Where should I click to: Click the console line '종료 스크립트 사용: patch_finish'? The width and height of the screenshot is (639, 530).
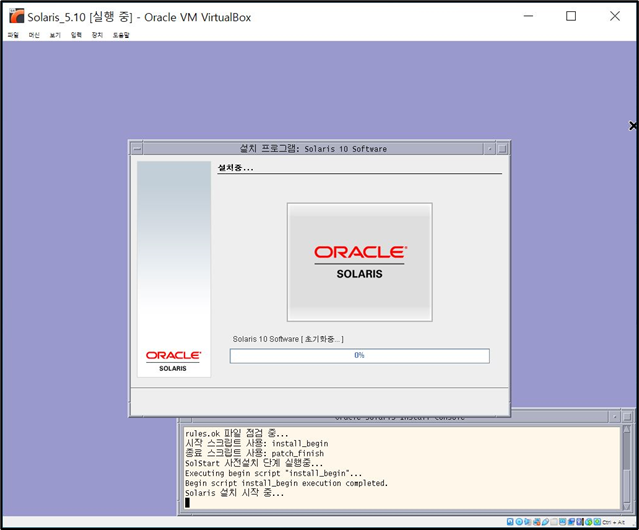pos(254,453)
